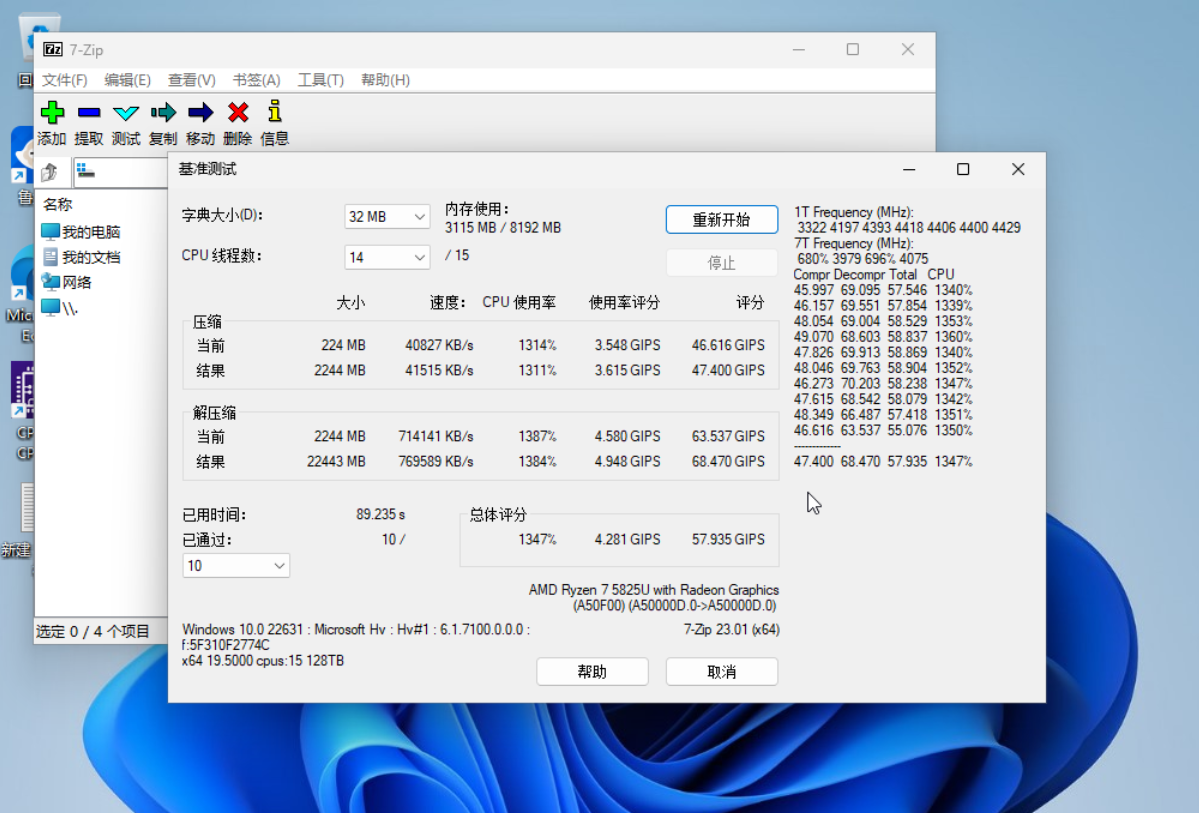Screen dimensions: 1199x813
Task: Select 网络 in the file list
Action: click(x=67, y=282)
